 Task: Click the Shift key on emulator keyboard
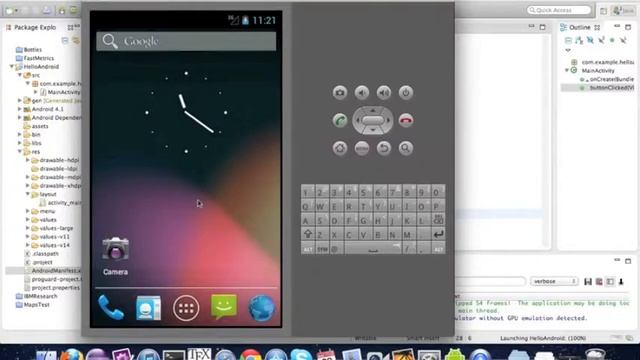tap(308, 234)
